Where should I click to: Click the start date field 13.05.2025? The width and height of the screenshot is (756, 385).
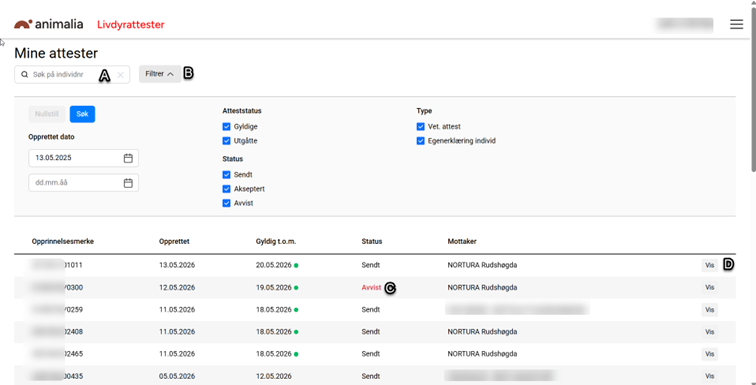point(83,158)
